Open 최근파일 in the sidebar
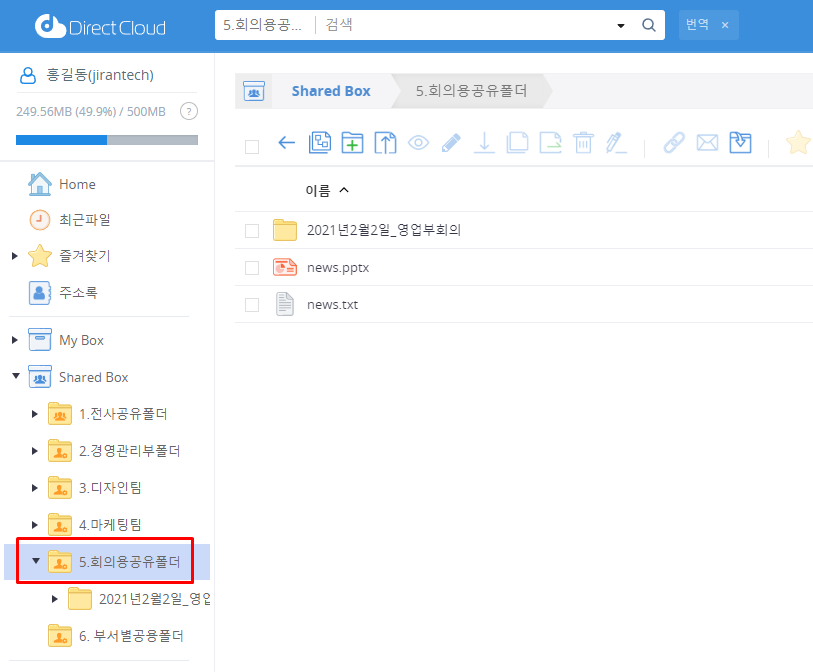 coord(84,220)
